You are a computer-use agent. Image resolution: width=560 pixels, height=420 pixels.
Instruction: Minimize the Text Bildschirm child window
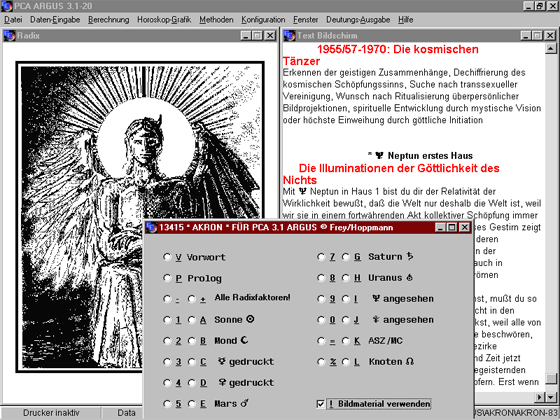(526, 35)
